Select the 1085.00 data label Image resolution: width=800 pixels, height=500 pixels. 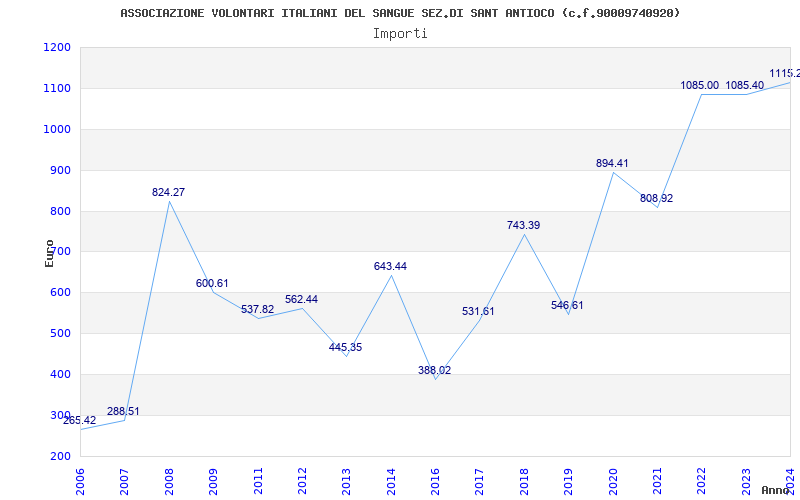click(700, 85)
